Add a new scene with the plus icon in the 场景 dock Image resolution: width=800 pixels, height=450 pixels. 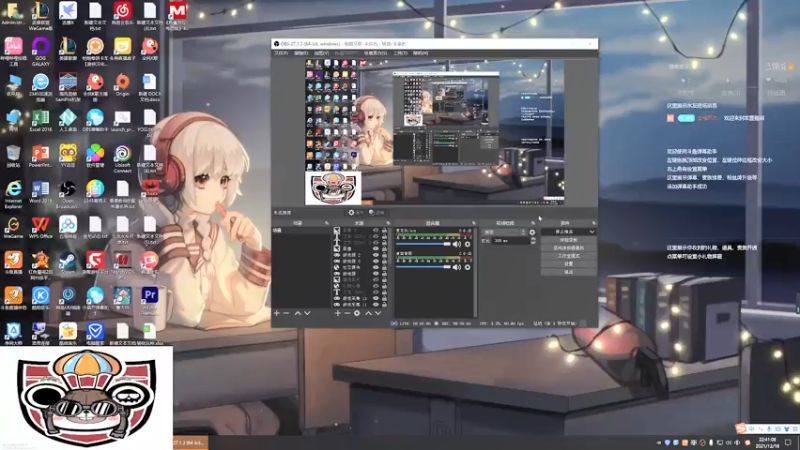[x=277, y=313]
